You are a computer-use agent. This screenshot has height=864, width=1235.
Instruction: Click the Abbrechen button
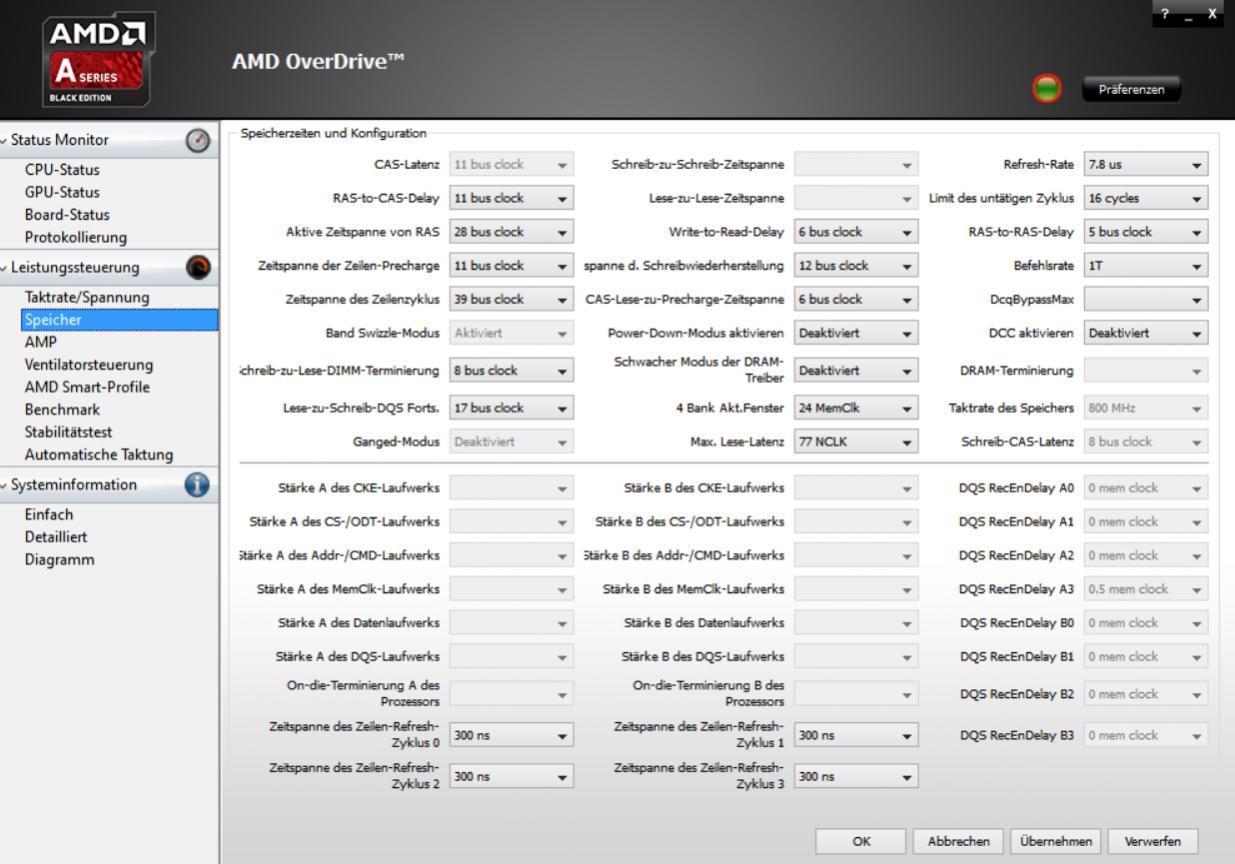(958, 842)
